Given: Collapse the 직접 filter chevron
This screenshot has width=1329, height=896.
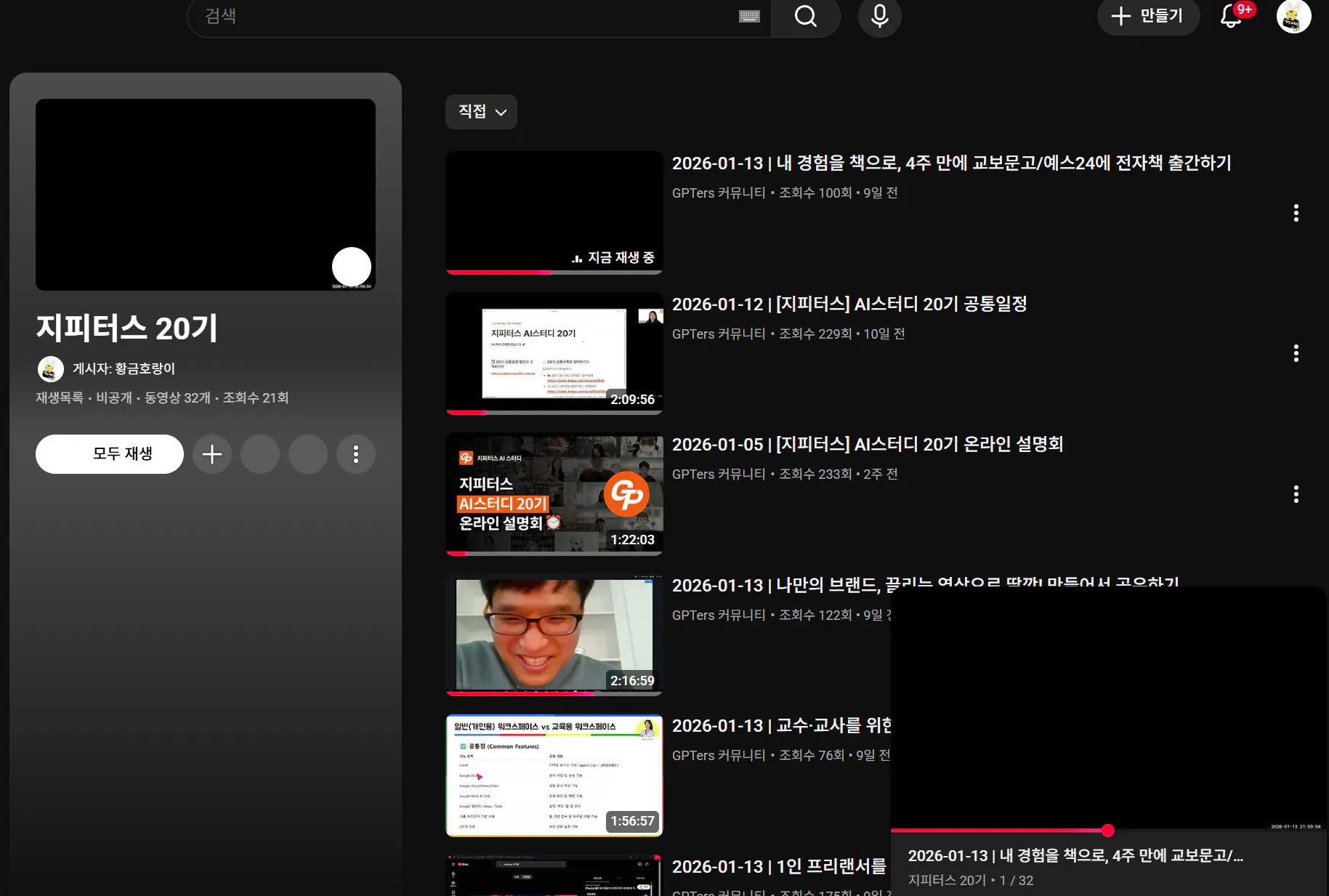Looking at the screenshot, I should [x=500, y=112].
